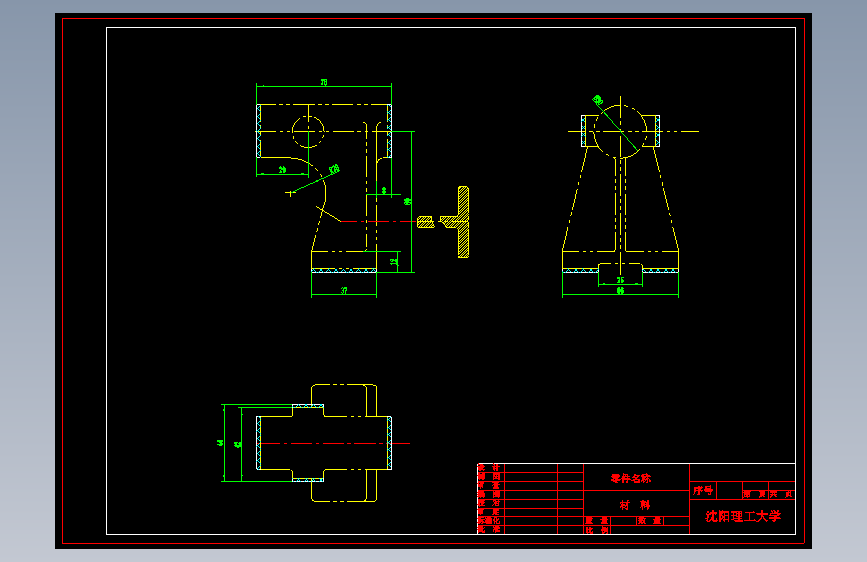The image size is (867, 562).
Task: Click the 25 slot width dimension text
Action: tap(620, 280)
